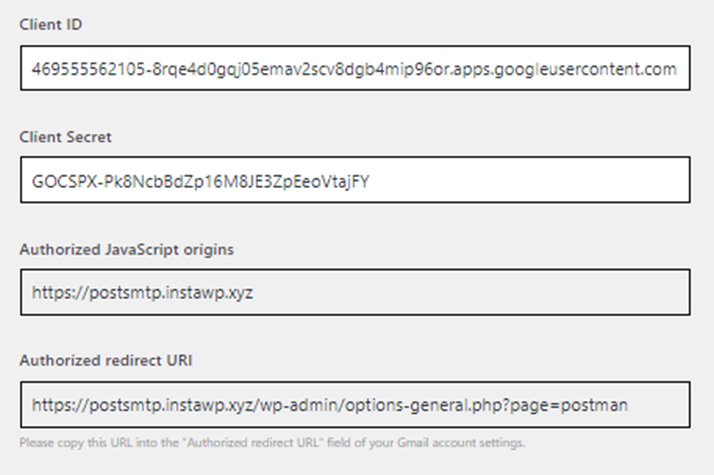
Task: Click the "Client Secret" label text
Action: 65,137
